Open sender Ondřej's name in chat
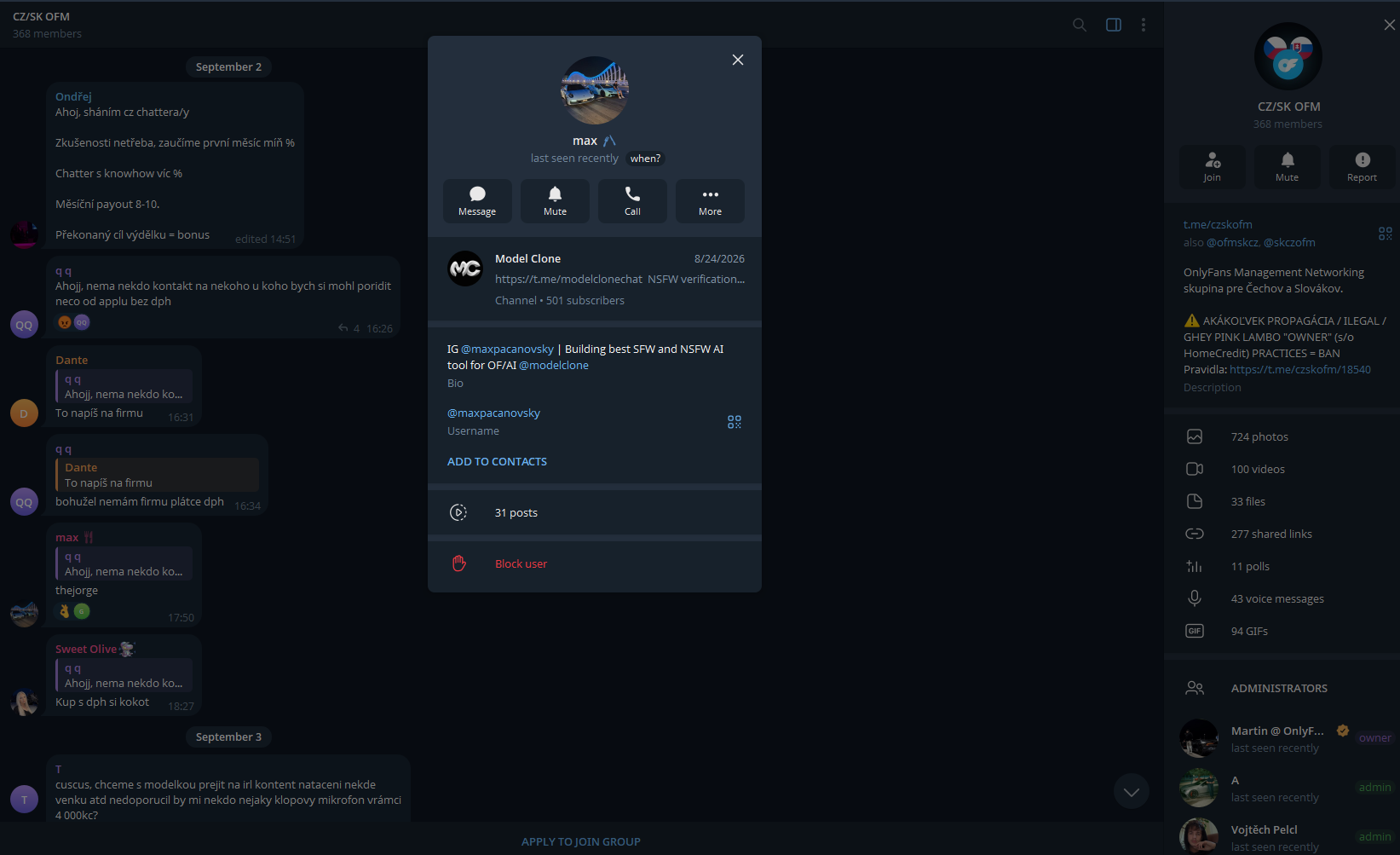Image resolution: width=1400 pixels, height=855 pixels. click(73, 96)
